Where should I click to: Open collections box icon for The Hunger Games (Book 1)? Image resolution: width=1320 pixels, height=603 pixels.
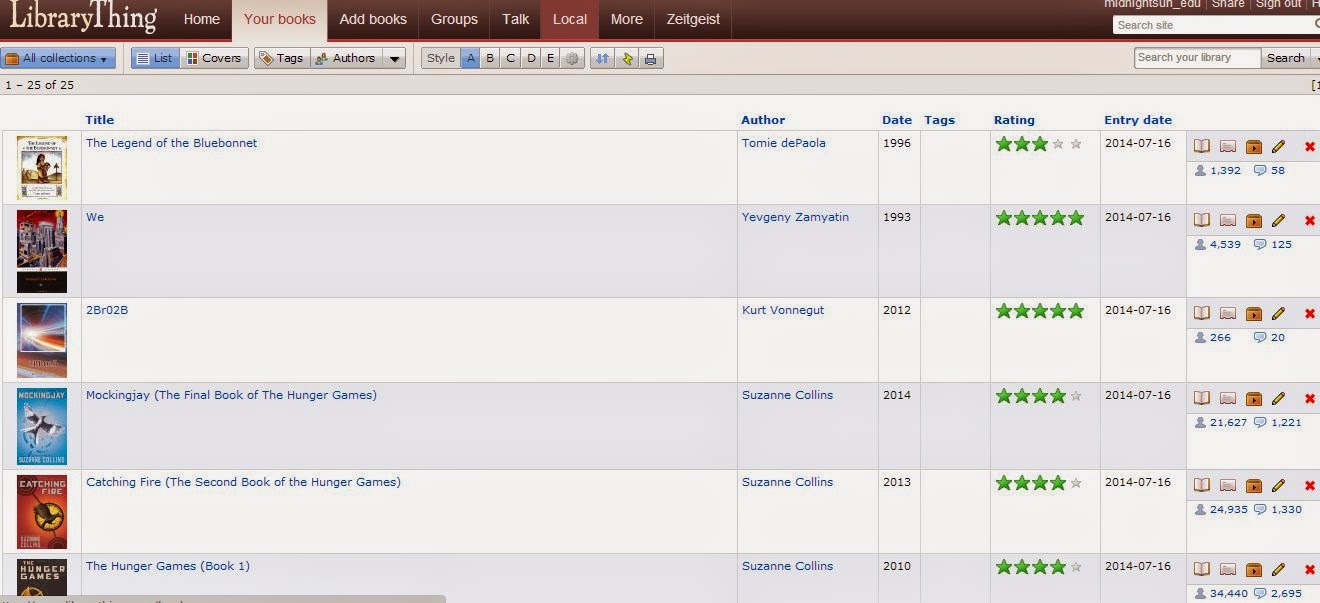pos(1253,569)
